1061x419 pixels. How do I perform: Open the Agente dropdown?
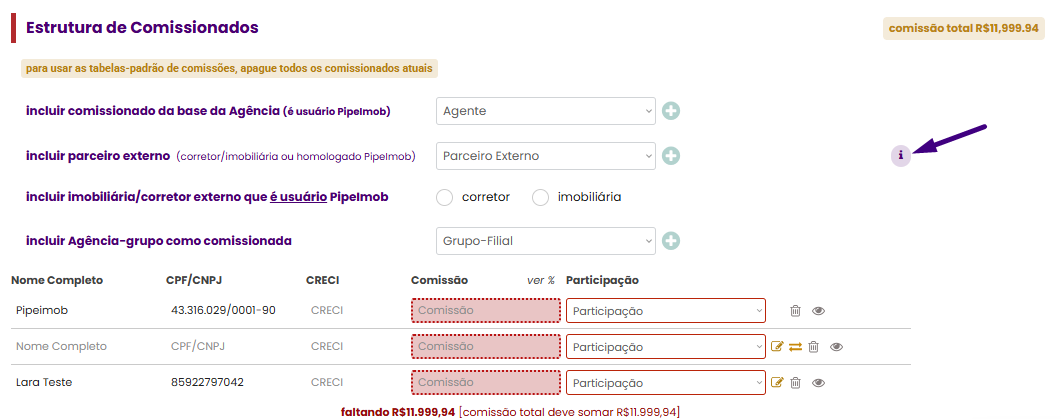point(546,111)
